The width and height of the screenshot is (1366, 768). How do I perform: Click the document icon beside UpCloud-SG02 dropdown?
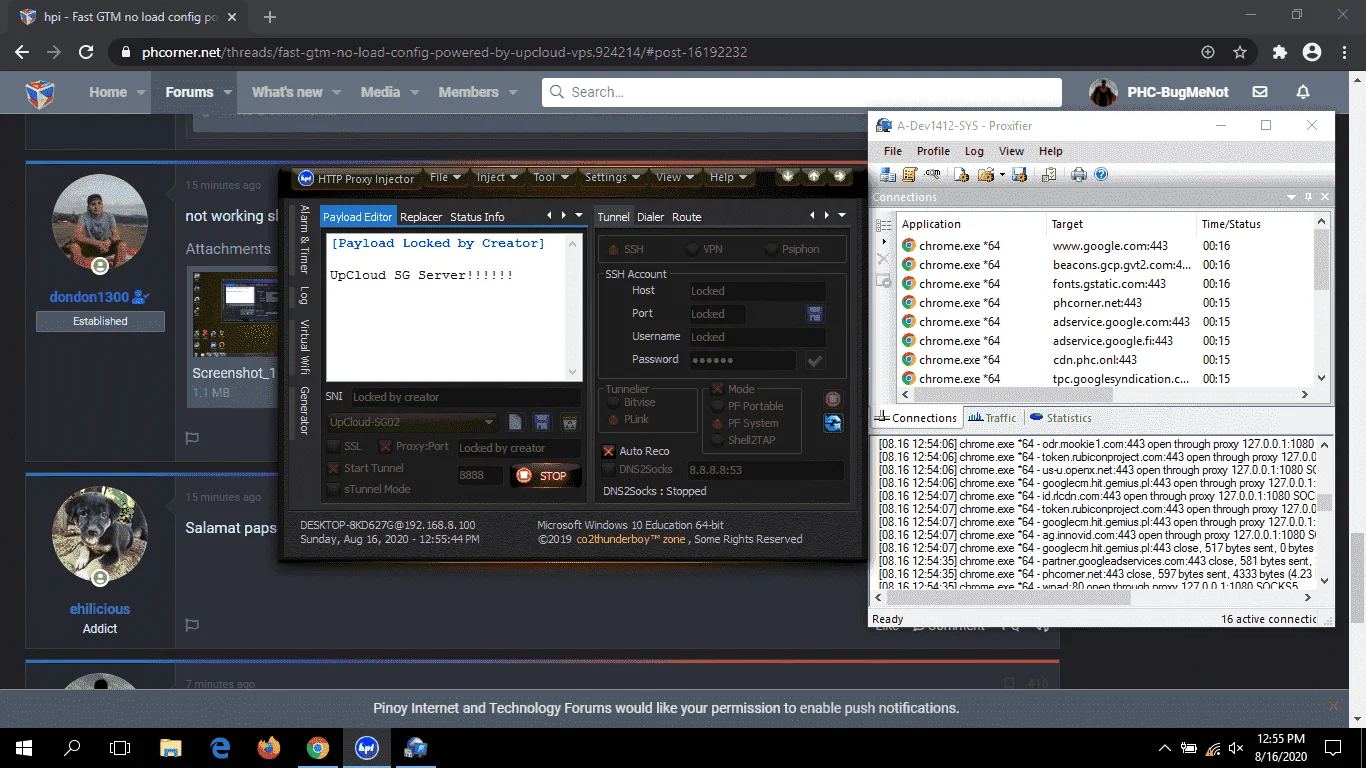click(x=515, y=422)
